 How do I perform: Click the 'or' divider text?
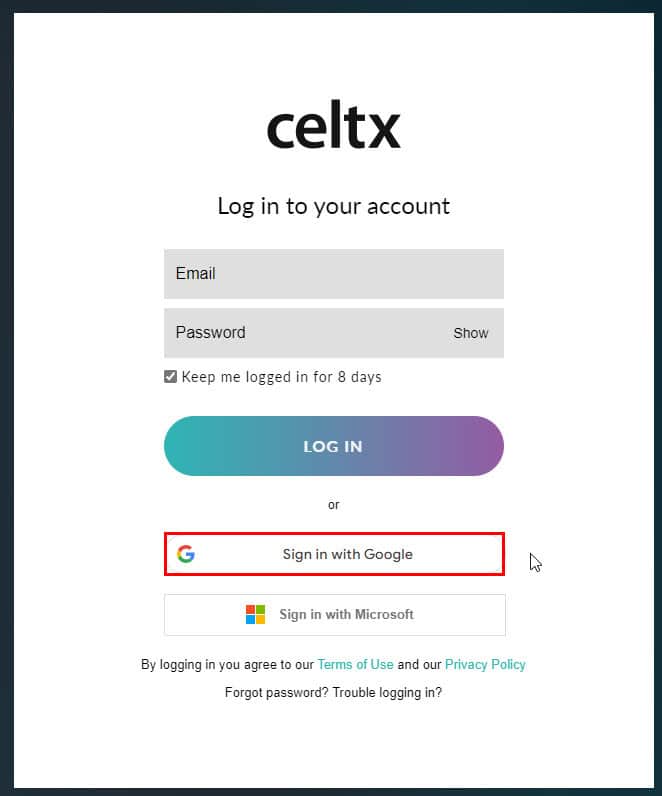tap(333, 504)
